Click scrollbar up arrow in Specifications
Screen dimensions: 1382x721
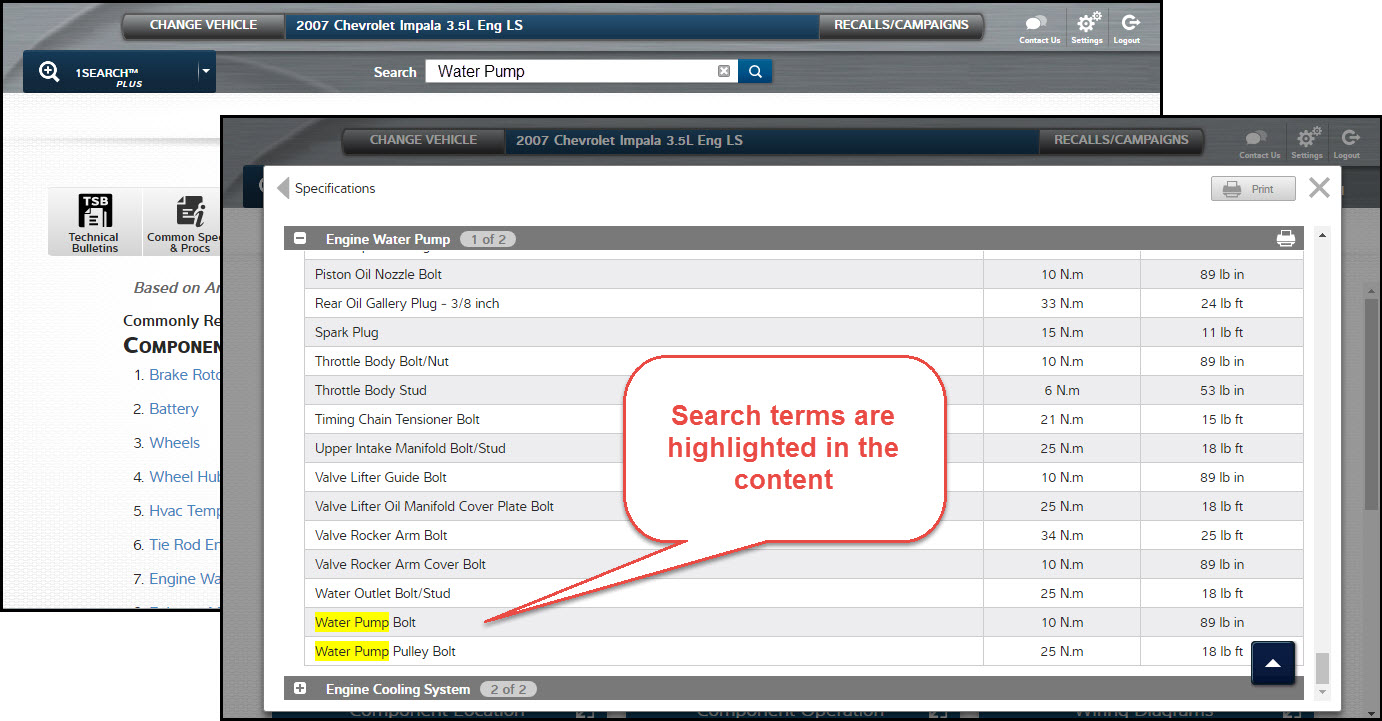[1322, 235]
